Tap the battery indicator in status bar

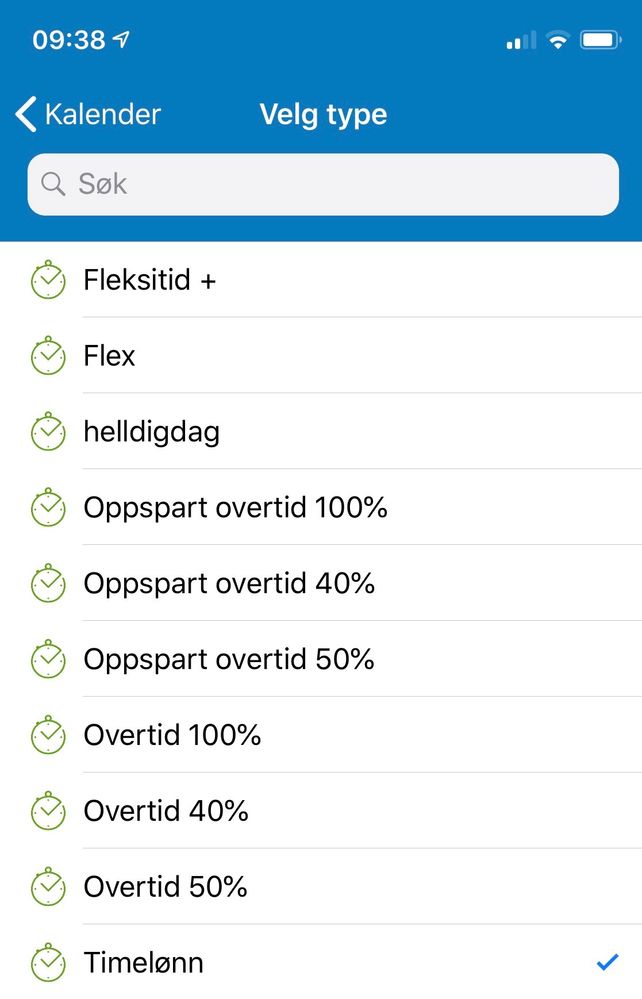(601, 40)
